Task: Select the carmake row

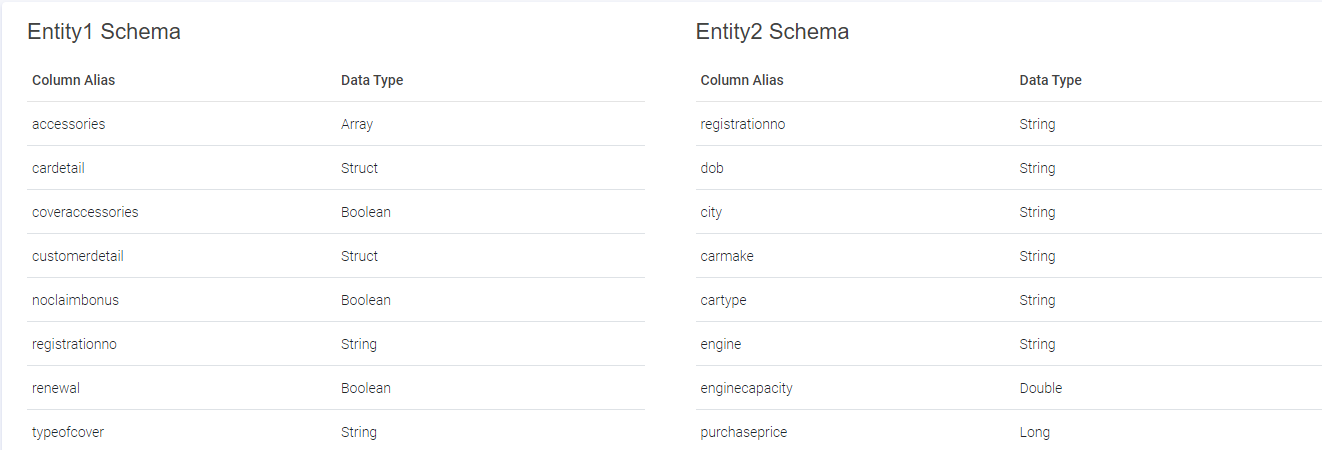Action: coord(1008,256)
